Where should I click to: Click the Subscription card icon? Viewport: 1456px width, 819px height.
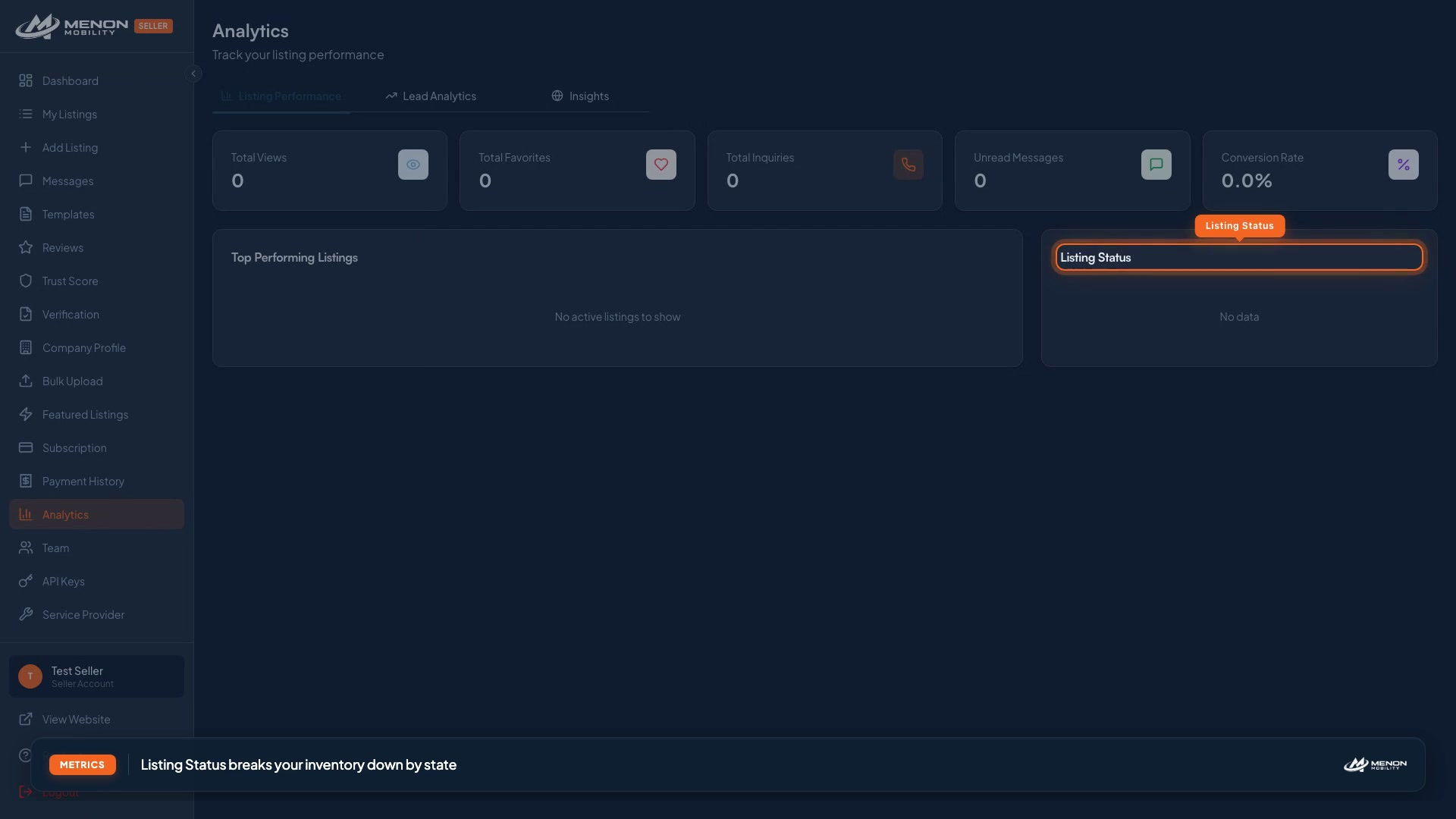click(x=26, y=448)
